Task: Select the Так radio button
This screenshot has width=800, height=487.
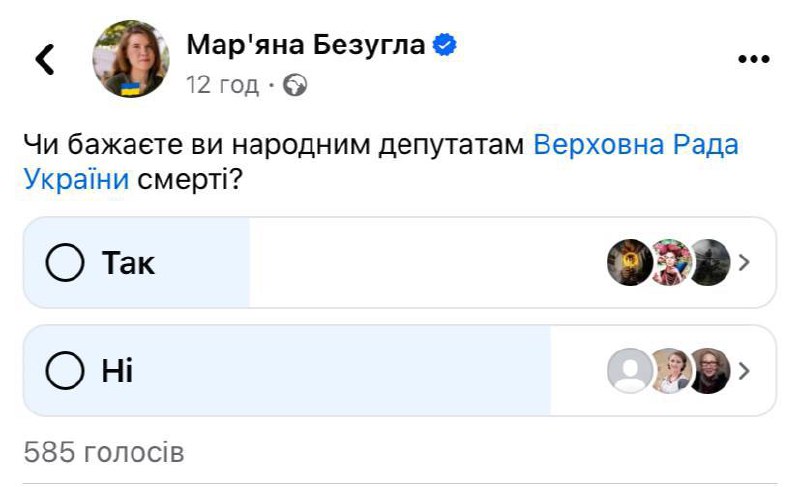Action: [65, 263]
